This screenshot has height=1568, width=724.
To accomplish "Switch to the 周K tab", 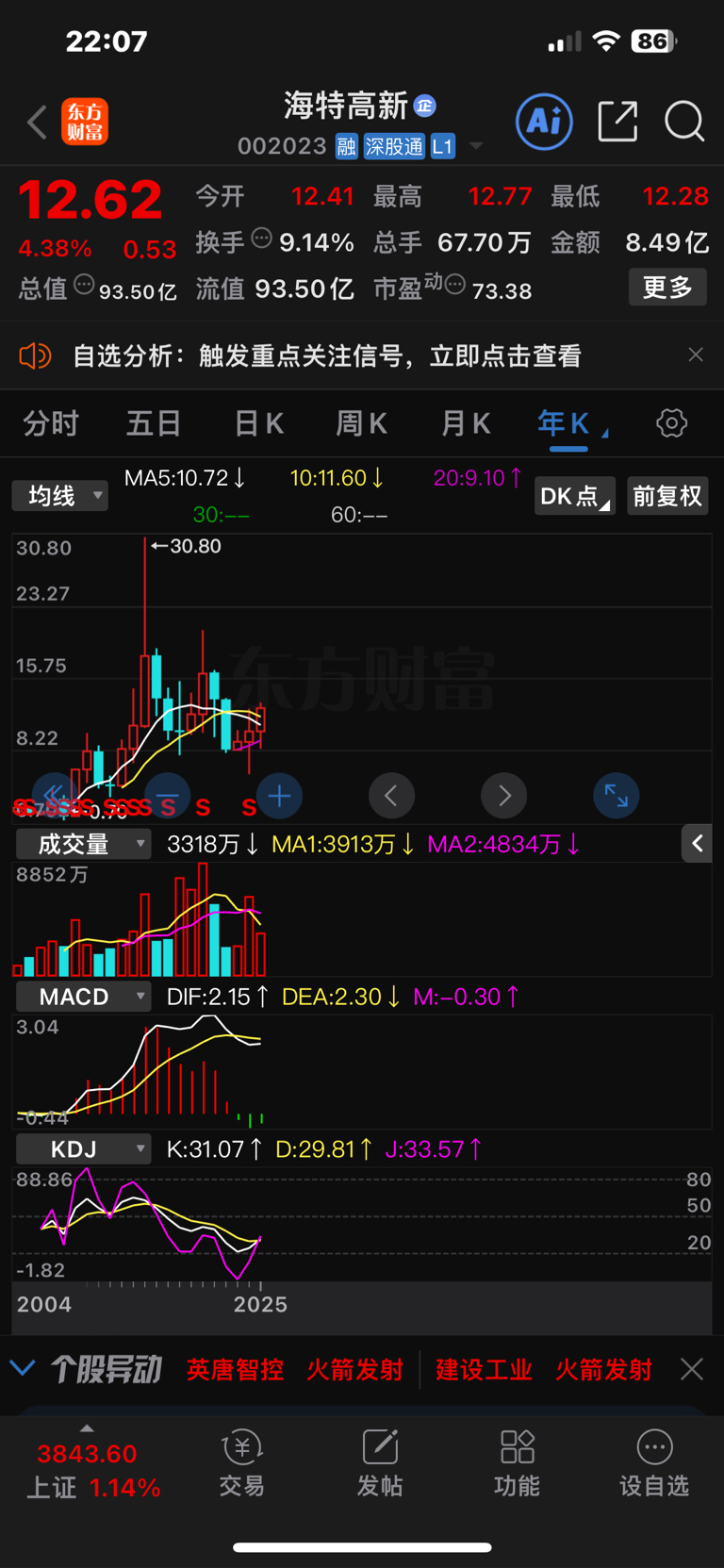I will tap(362, 423).
